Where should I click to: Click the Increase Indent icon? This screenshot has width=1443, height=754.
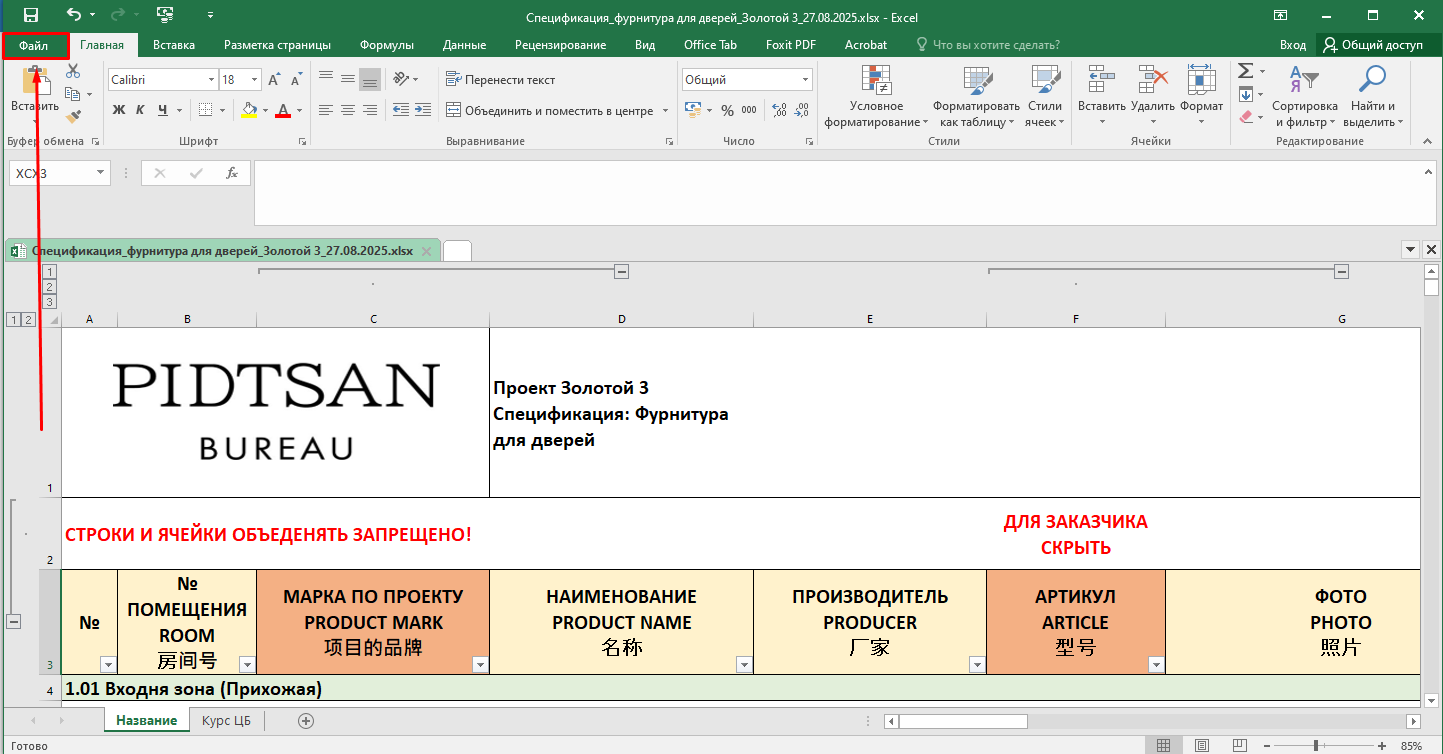point(423,110)
